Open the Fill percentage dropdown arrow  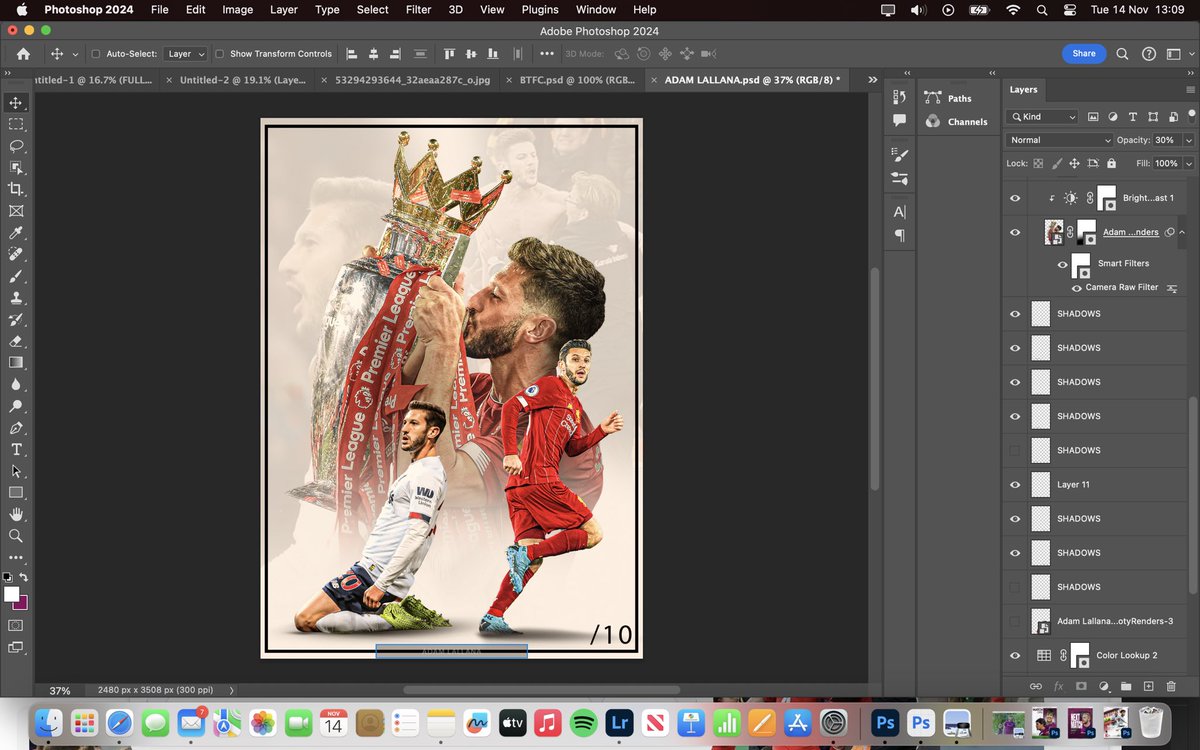(1189, 163)
